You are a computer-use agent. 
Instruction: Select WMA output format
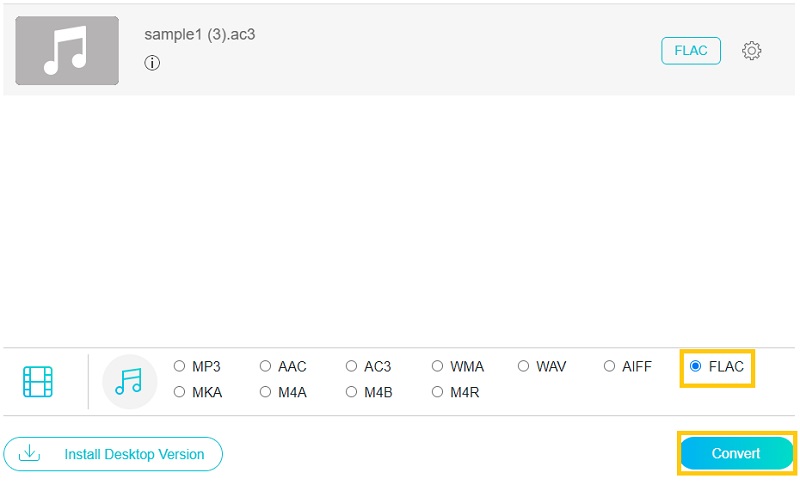point(438,367)
